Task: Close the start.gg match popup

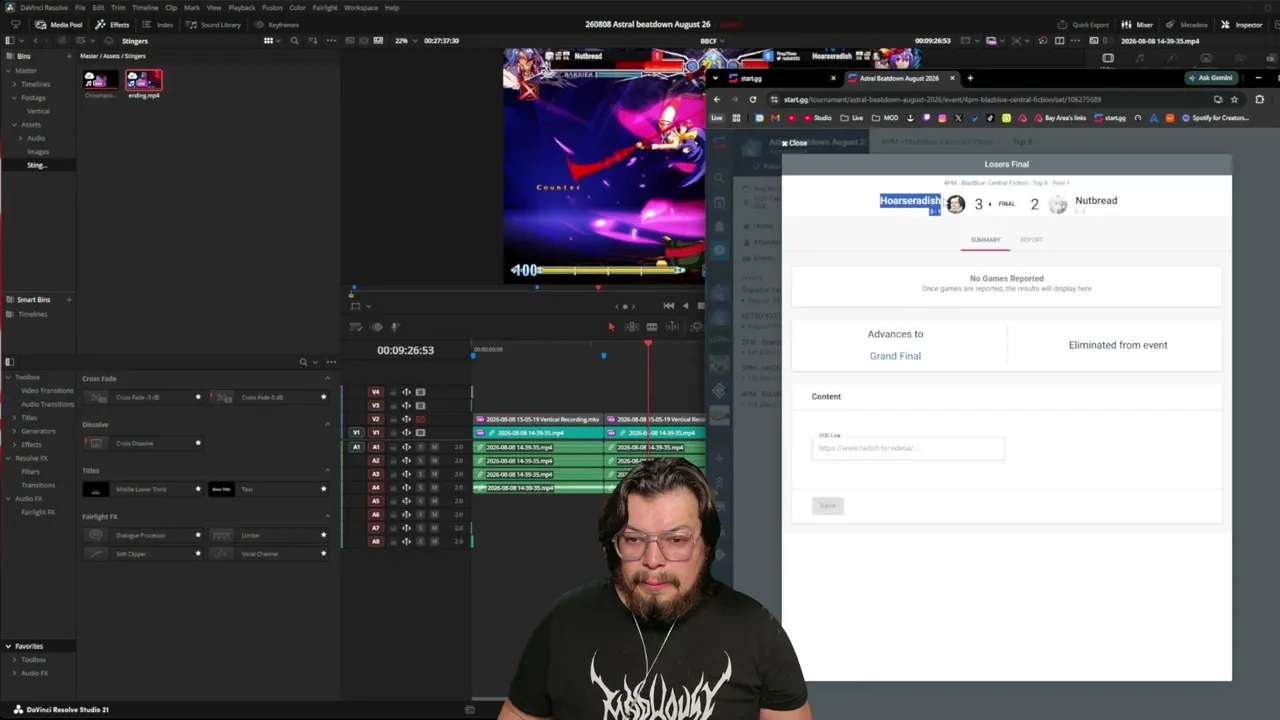Action: point(794,143)
